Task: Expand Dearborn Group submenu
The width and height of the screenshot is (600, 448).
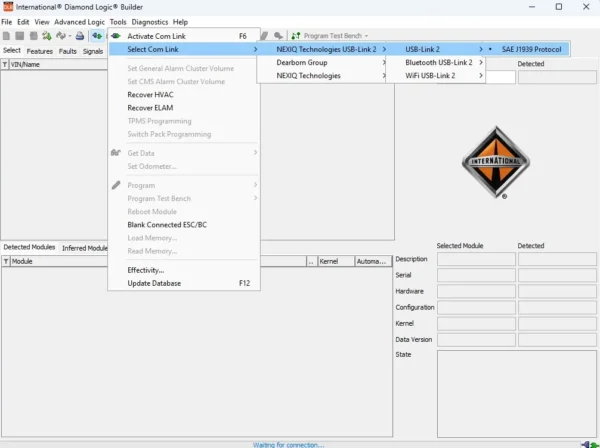Action: [384, 62]
